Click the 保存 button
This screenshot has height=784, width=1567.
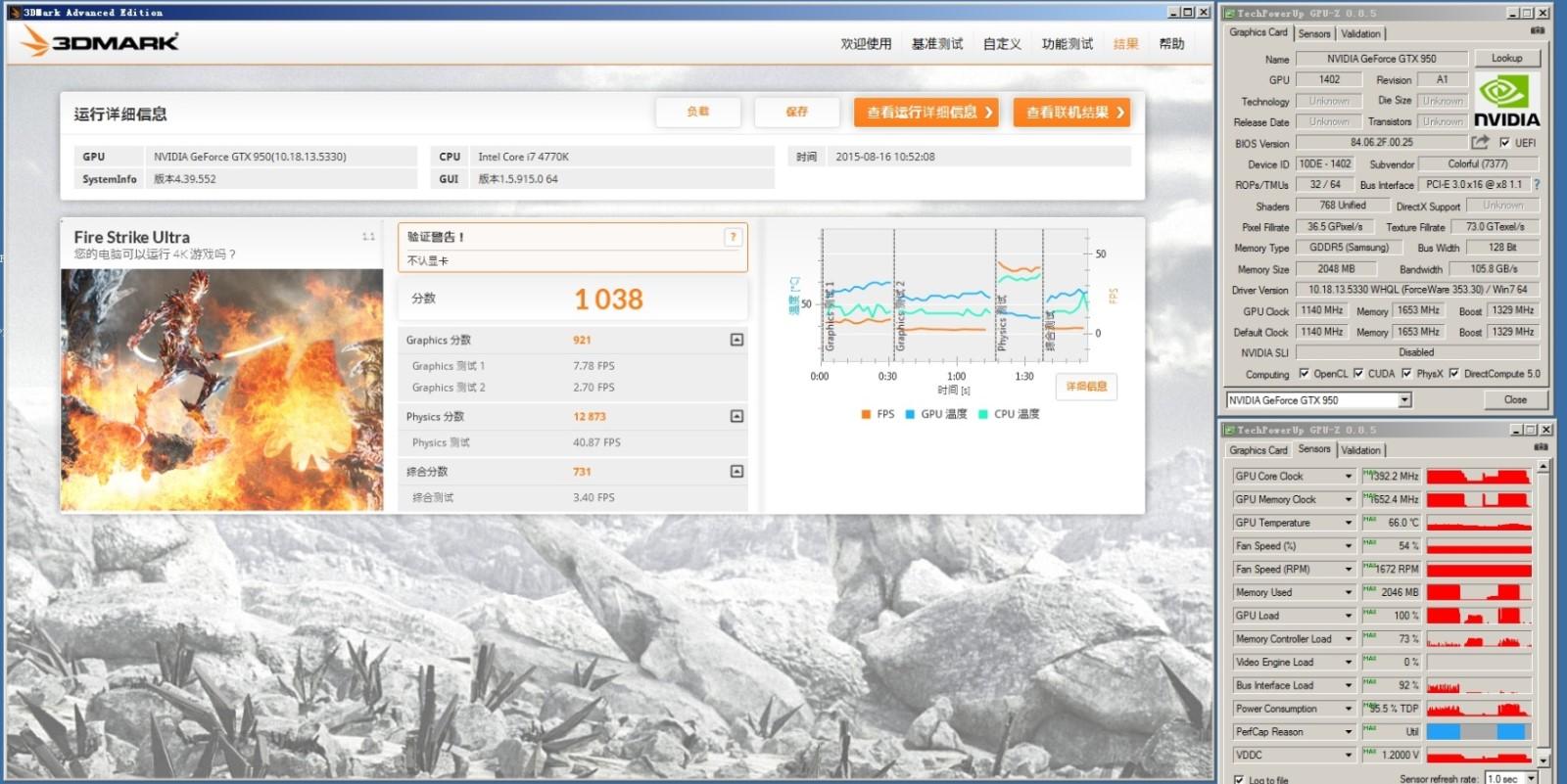[797, 112]
